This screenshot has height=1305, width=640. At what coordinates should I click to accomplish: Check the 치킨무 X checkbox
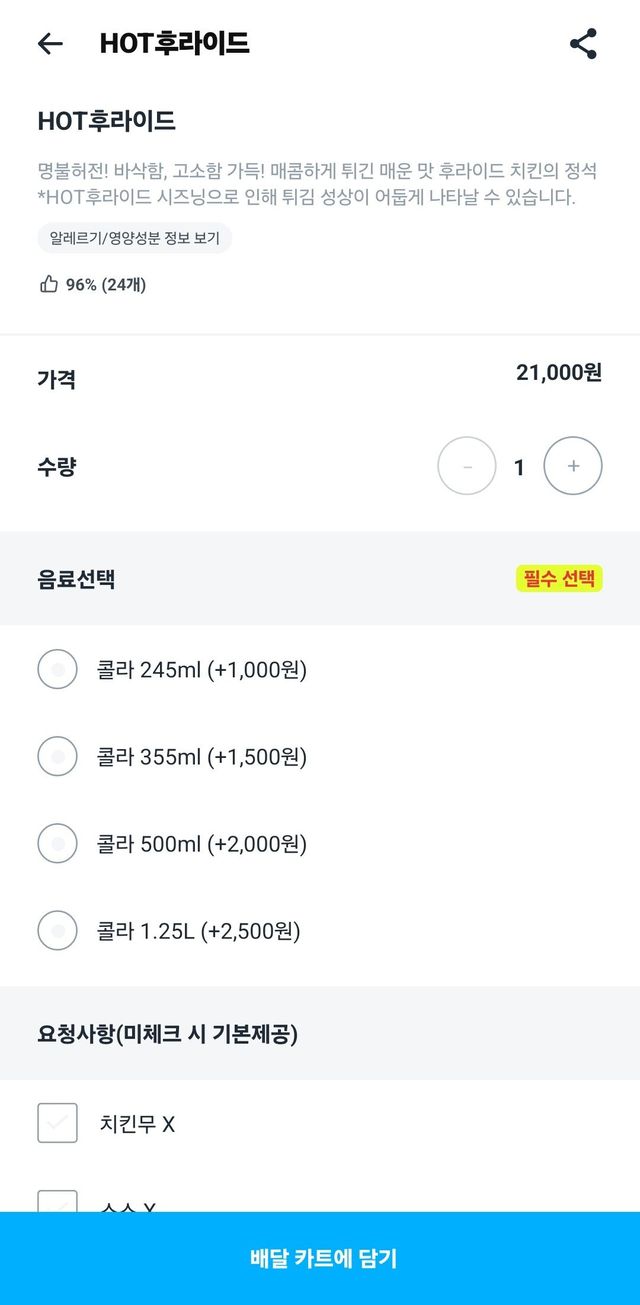[x=57, y=1123]
